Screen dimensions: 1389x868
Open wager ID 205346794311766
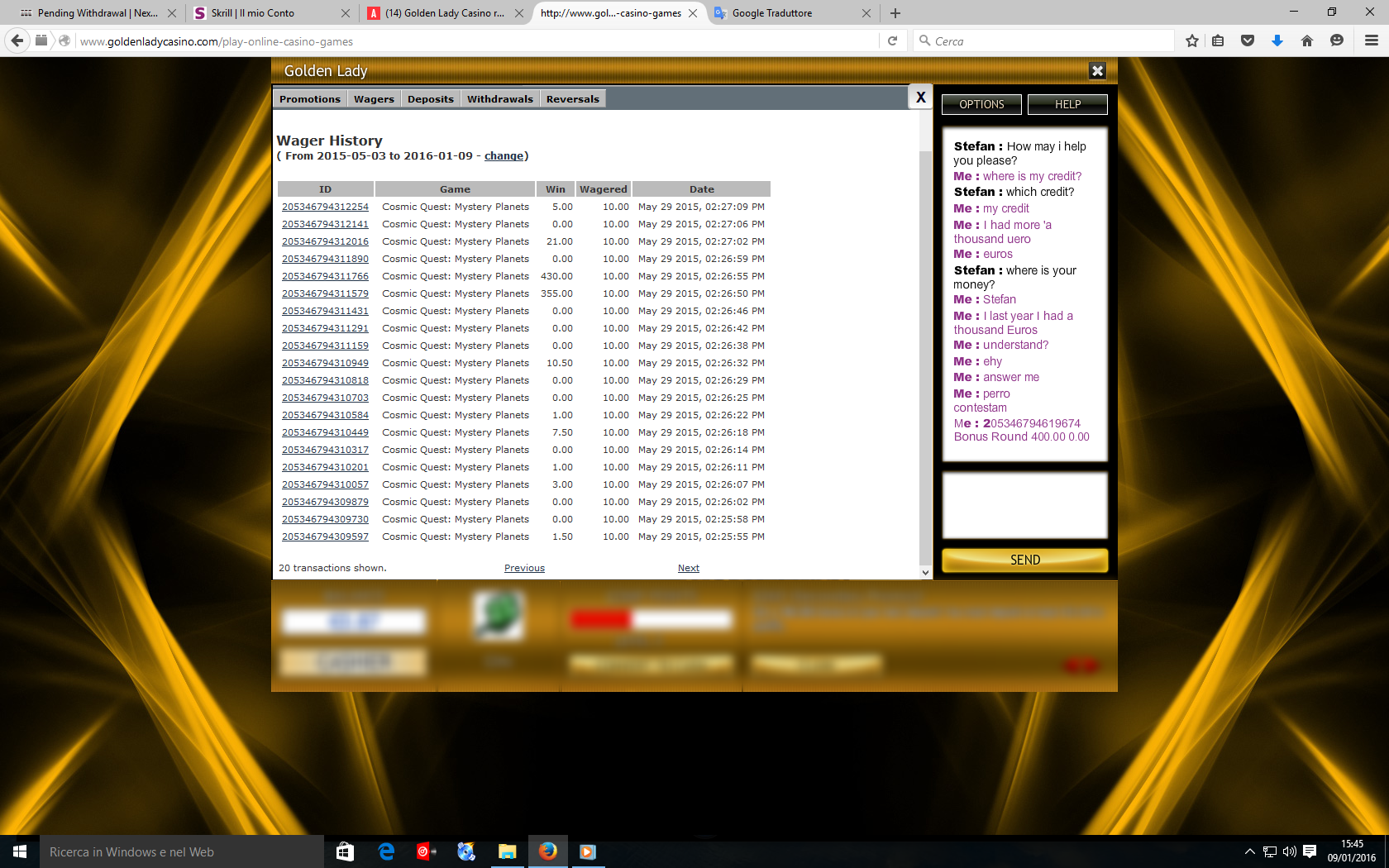[x=325, y=276]
